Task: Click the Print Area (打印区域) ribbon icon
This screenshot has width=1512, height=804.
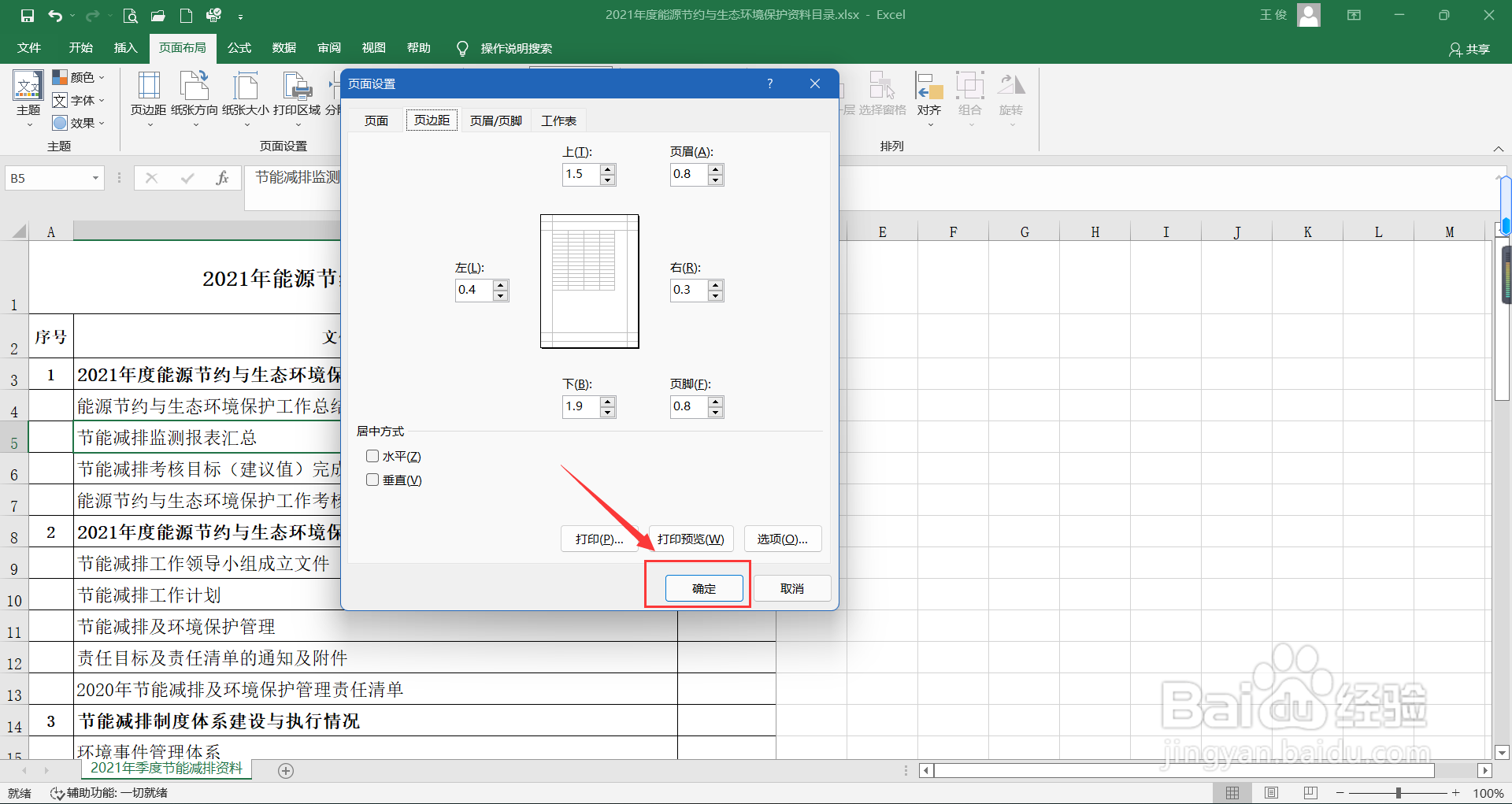Action: tap(297, 86)
